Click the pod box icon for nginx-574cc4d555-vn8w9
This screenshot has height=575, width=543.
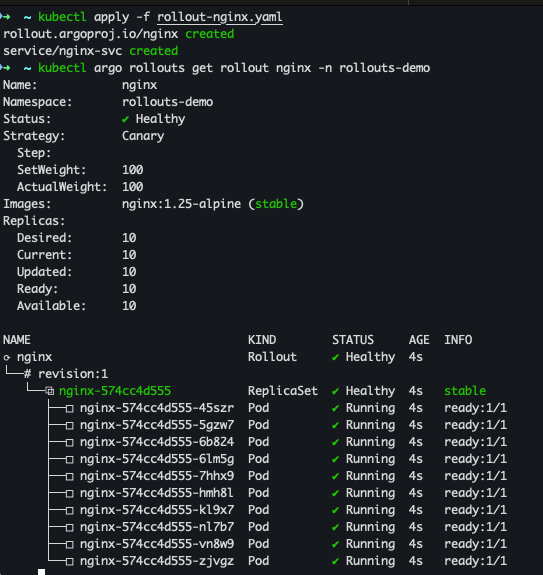[x=69, y=544]
